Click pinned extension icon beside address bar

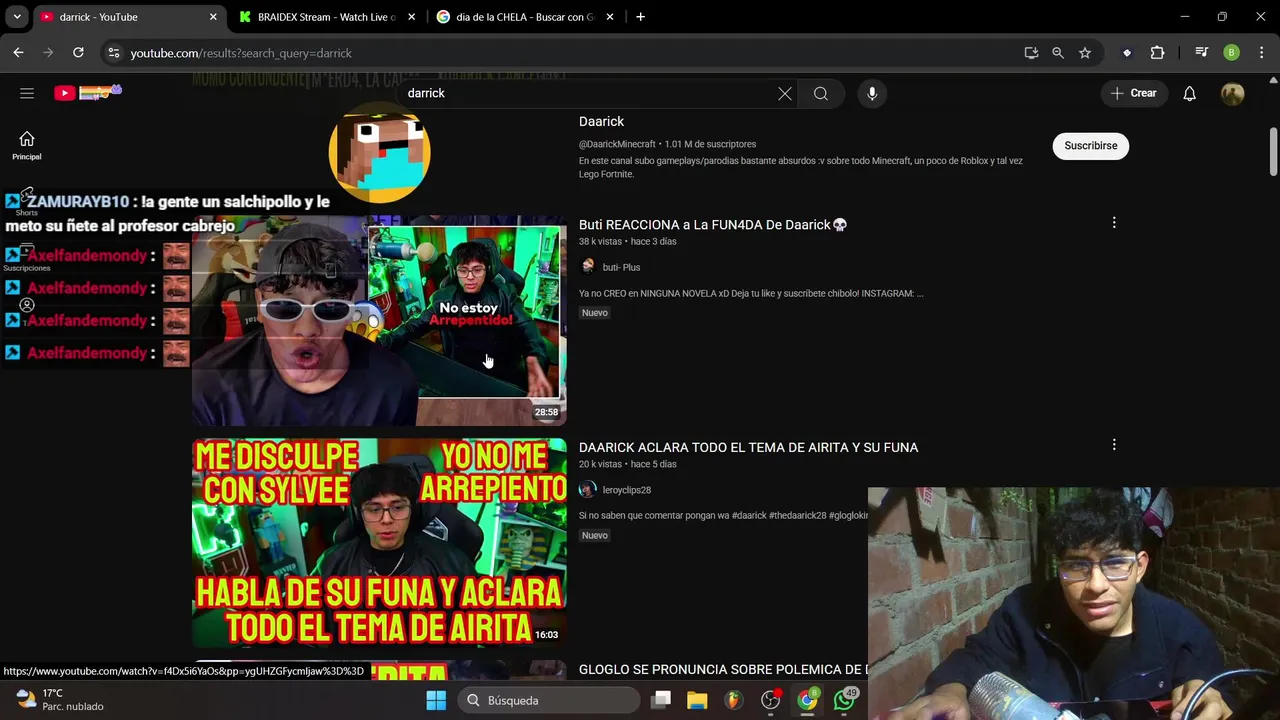click(1127, 53)
